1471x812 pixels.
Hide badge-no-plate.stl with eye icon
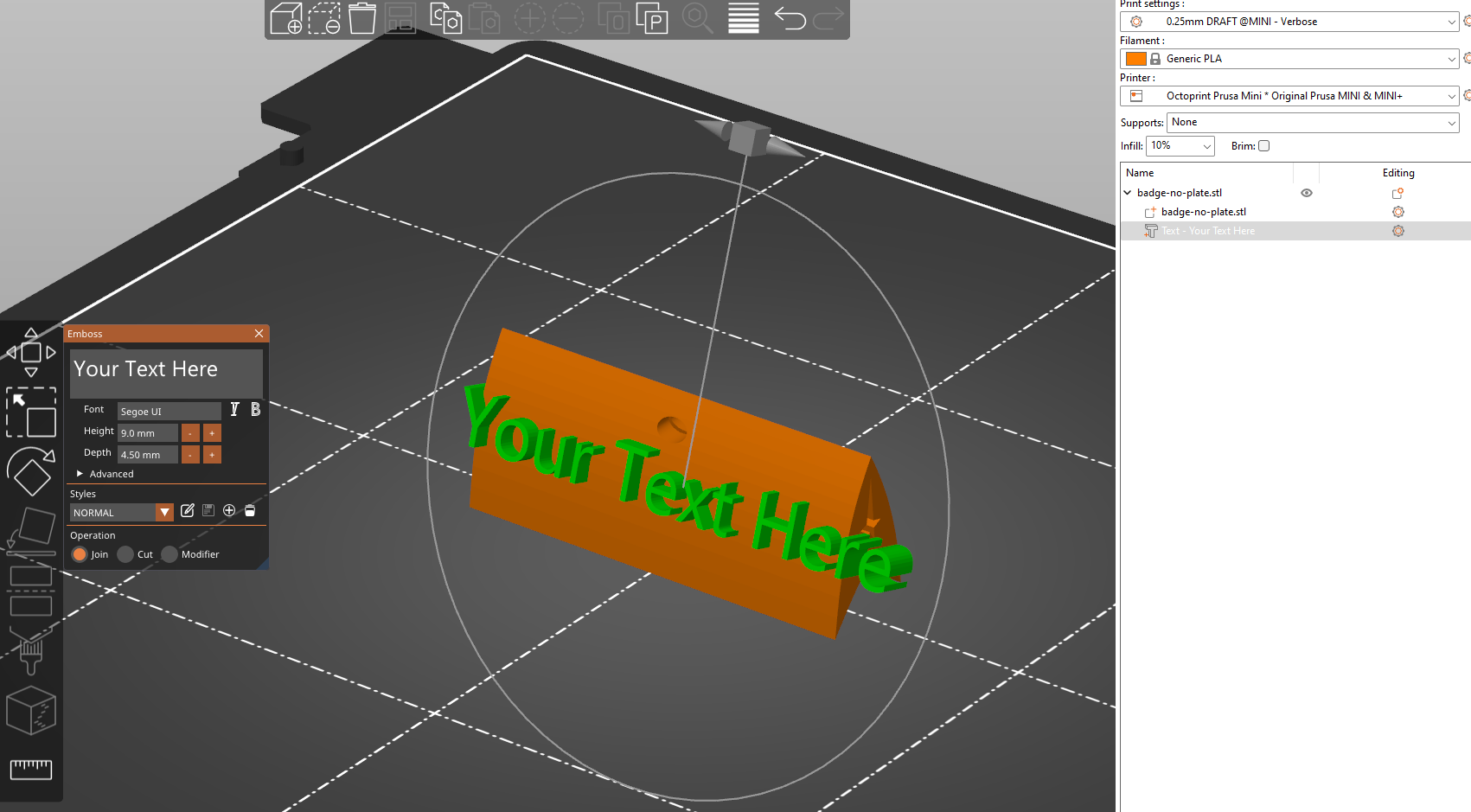coord(1307,193)
